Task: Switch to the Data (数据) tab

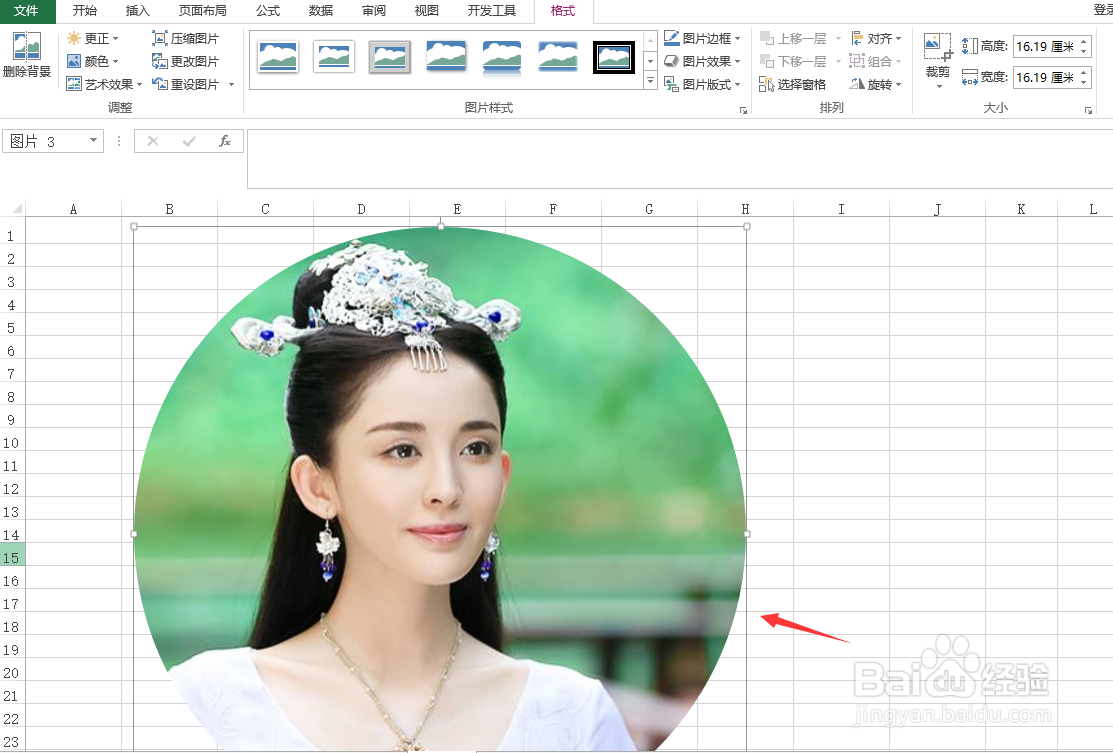Action: pos(321,11)
